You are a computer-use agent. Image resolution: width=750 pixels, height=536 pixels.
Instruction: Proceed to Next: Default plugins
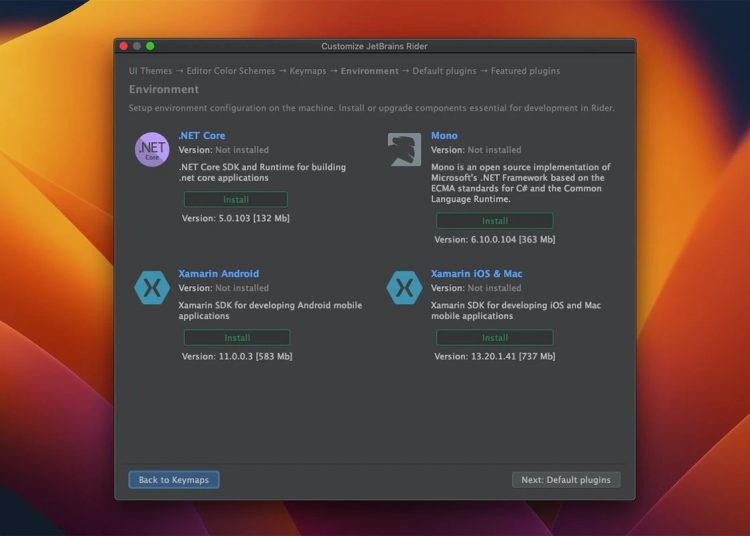pyautogui.click(x=566, y=480)
